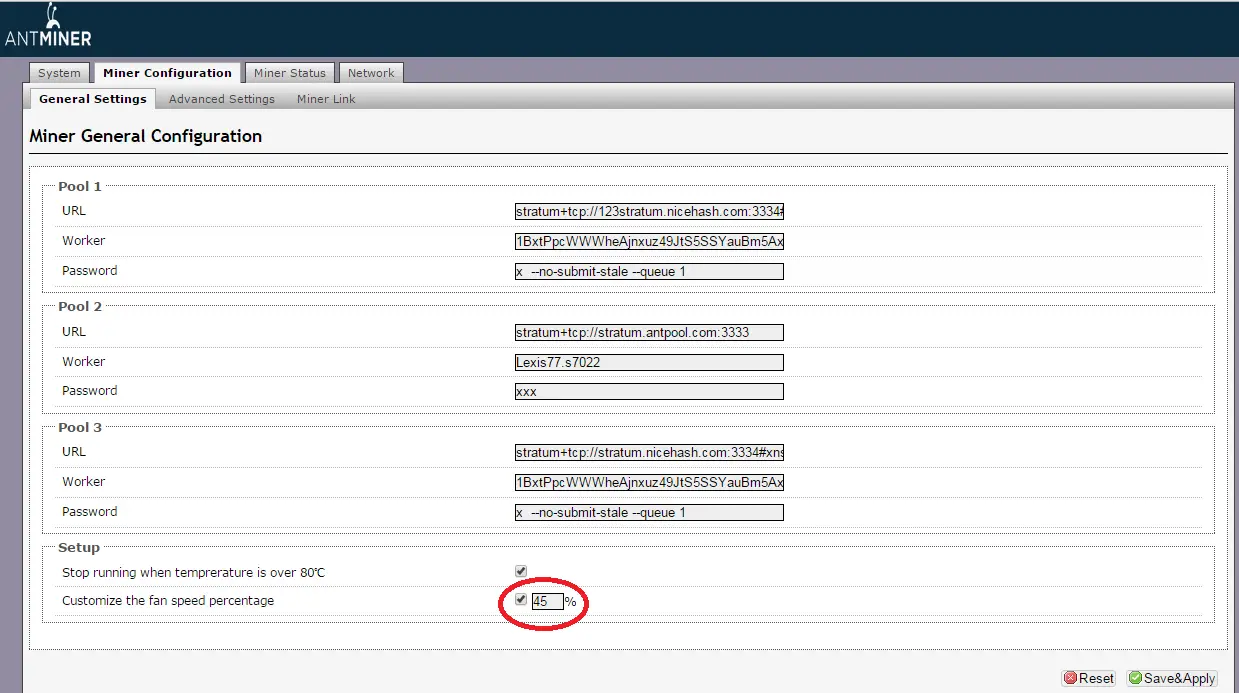Open the Network tab
Screen dimensions: 1239x693
point(371,73)
